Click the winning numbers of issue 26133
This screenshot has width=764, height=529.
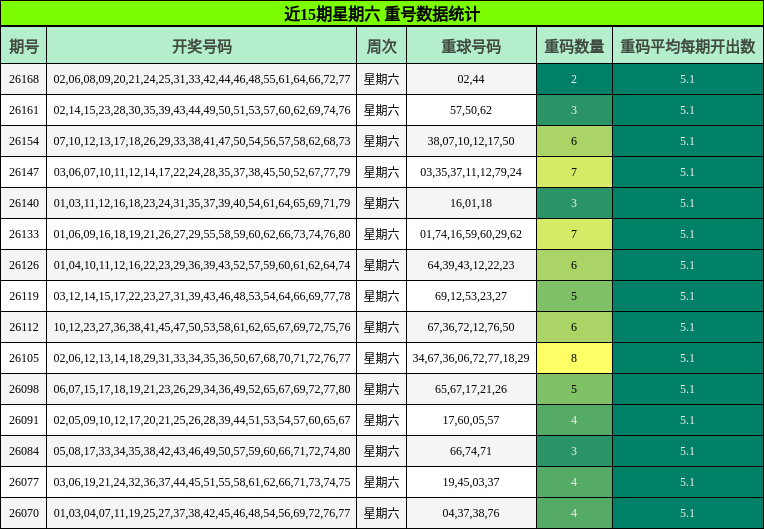pyautogui.click(x=202, y=234)
